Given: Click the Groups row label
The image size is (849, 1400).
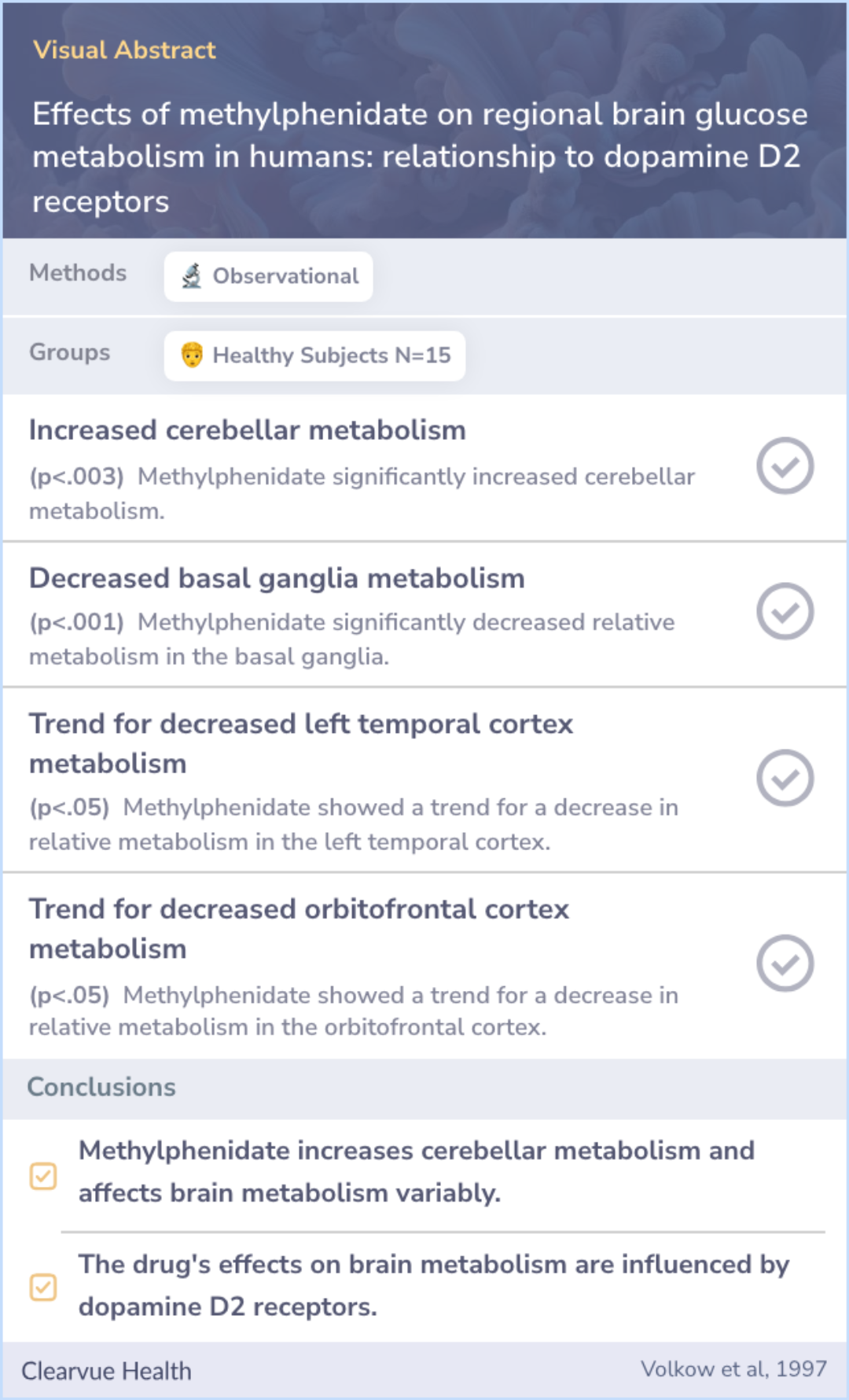Looking at the screenshot, I should 70,352.
